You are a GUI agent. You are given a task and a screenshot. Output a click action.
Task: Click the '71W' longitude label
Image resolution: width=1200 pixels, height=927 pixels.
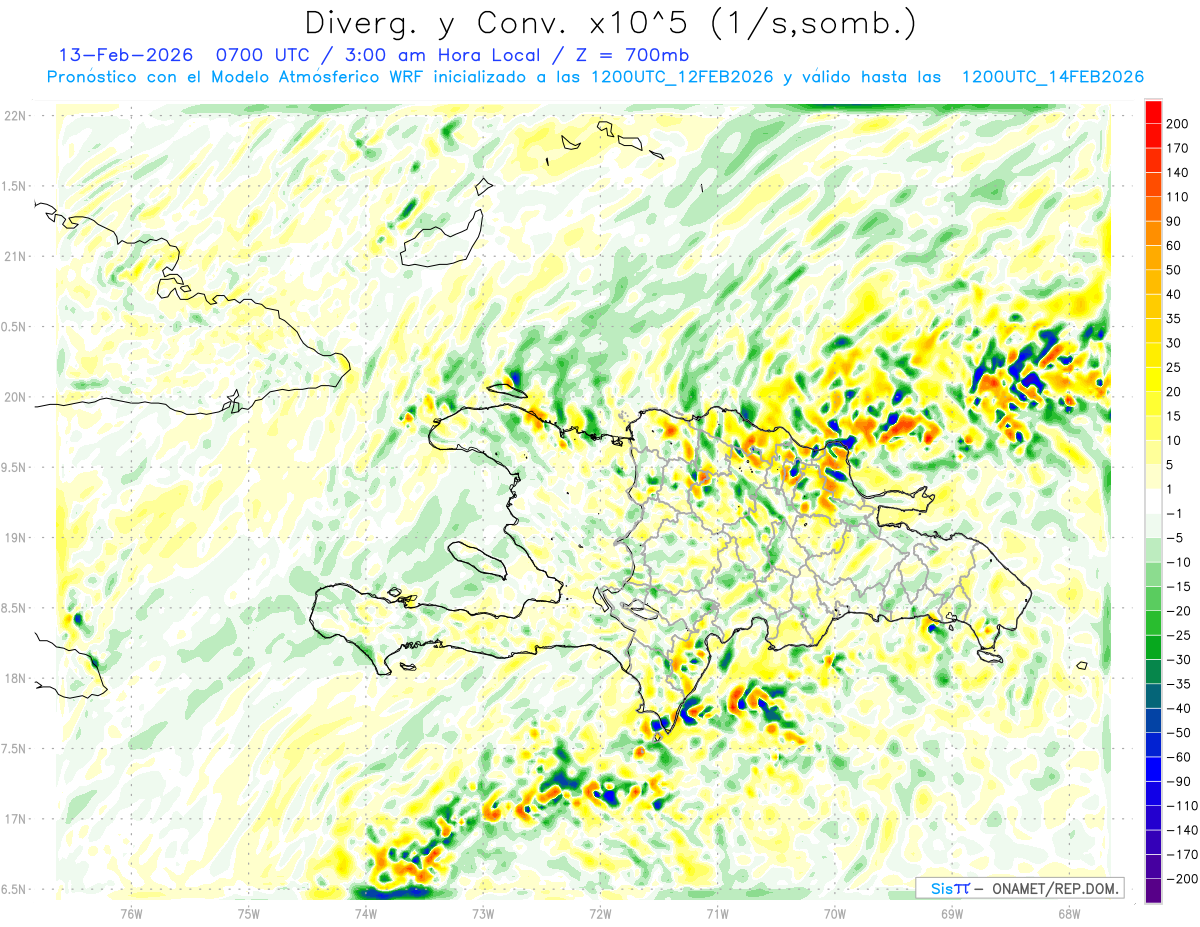717,912
